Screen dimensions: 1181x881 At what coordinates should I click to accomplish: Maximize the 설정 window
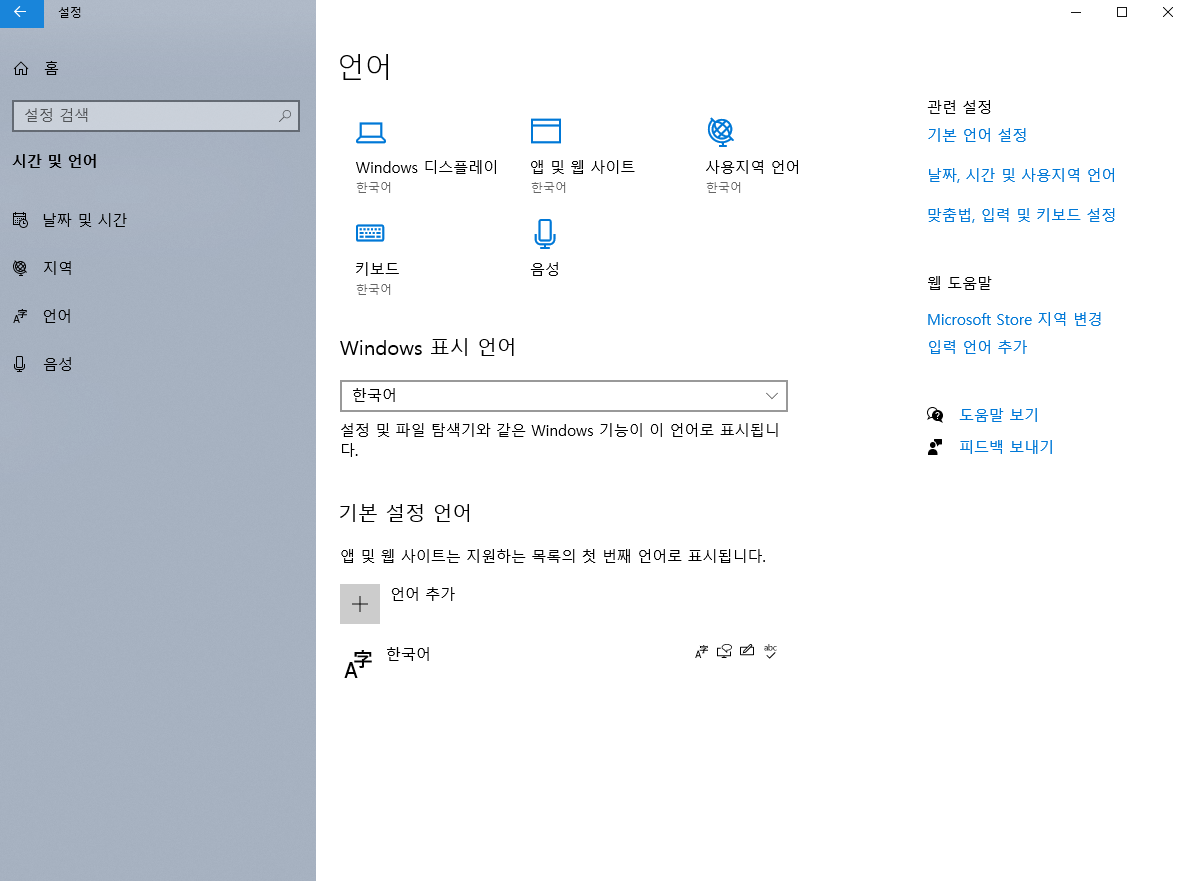pos(1121,12)
